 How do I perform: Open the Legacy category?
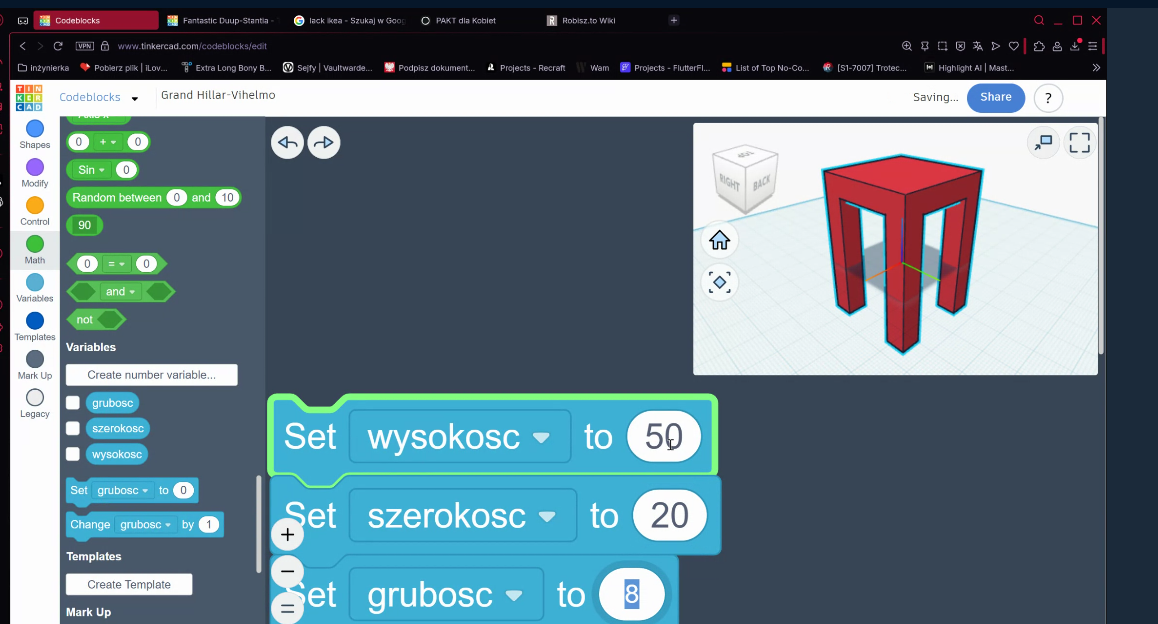pos(35,404)
